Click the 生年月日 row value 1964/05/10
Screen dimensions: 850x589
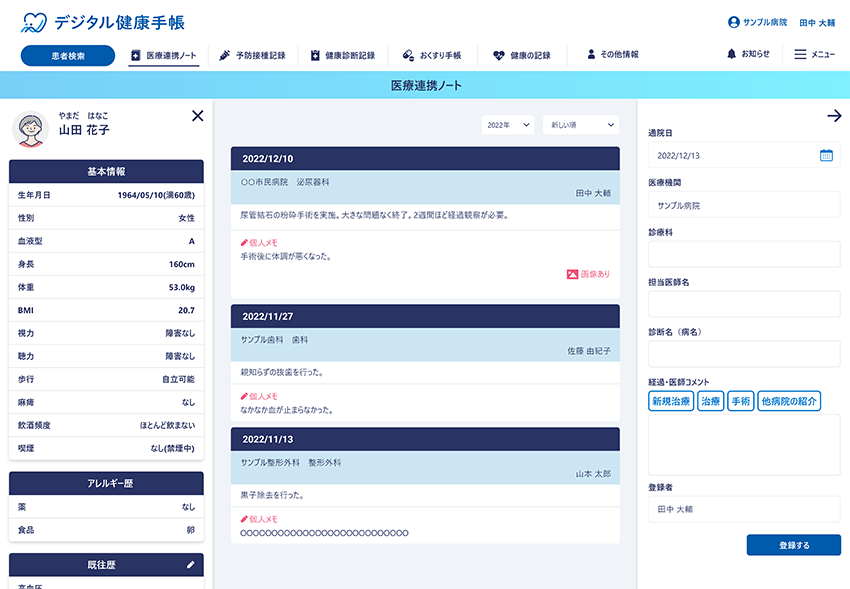(156, 195)
